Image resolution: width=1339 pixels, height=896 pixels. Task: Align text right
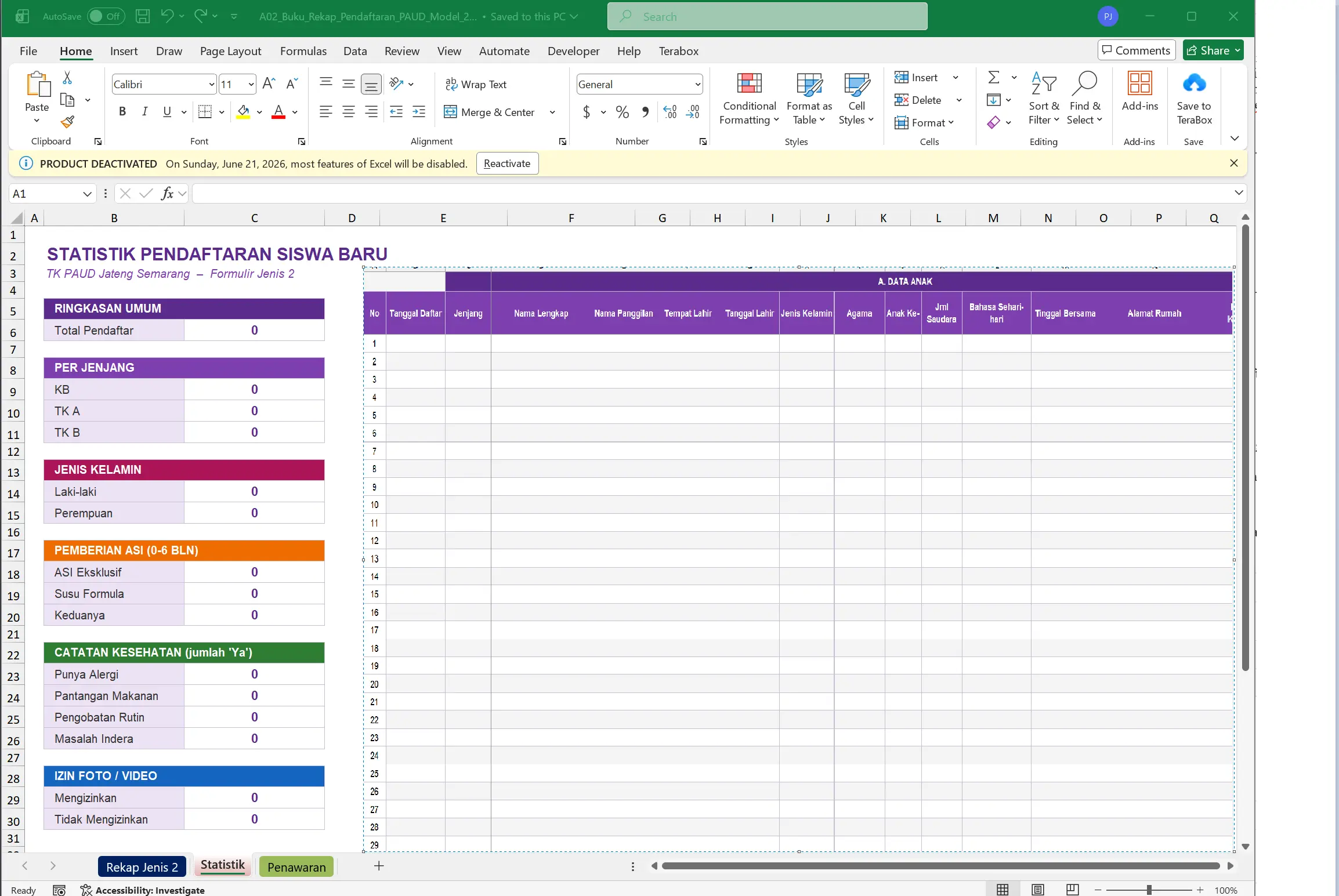tap(371, 112)
